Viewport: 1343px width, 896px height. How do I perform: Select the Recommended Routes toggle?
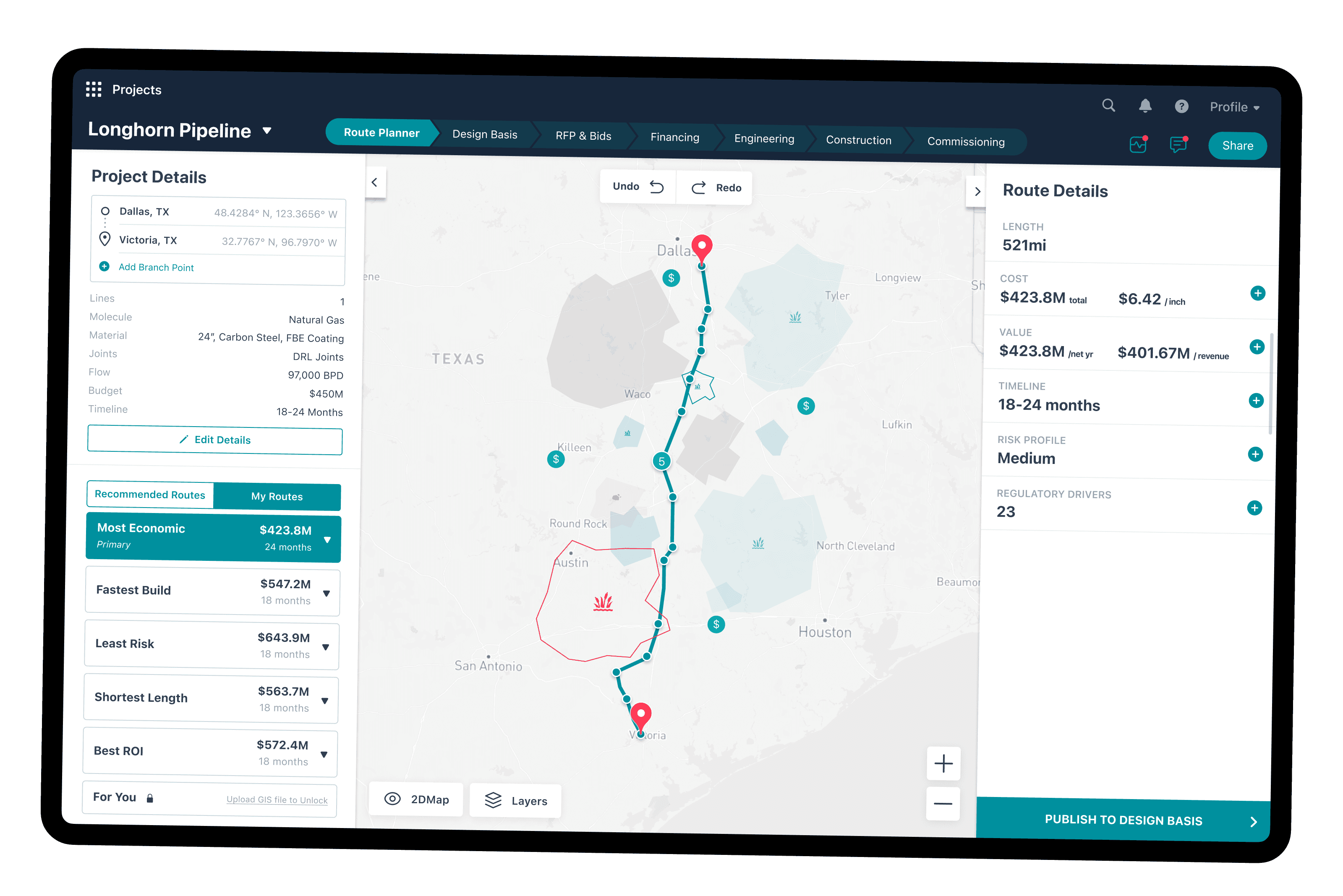click(x=150, y=494)
